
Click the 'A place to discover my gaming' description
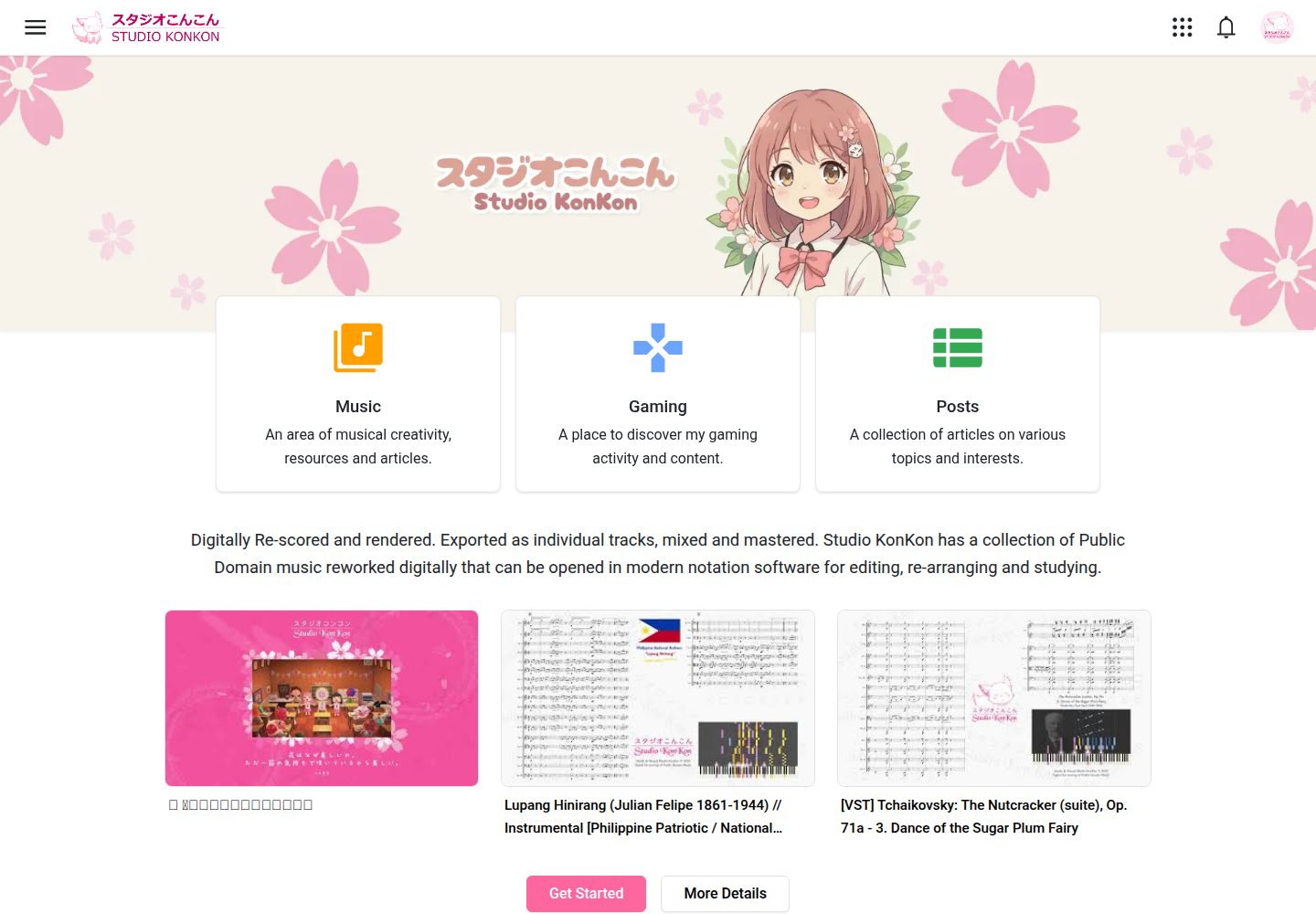tap(658, 446)
